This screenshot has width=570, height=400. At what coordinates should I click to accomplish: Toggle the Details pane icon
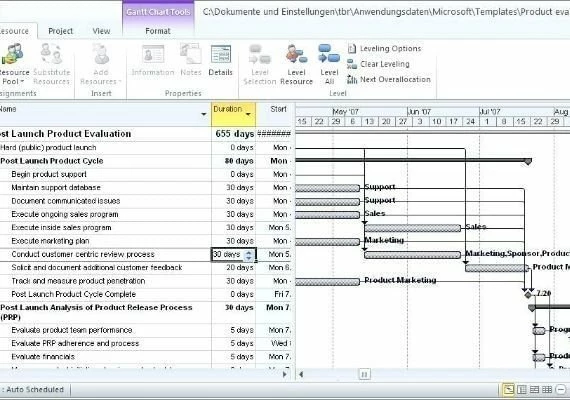coord(220,60)
